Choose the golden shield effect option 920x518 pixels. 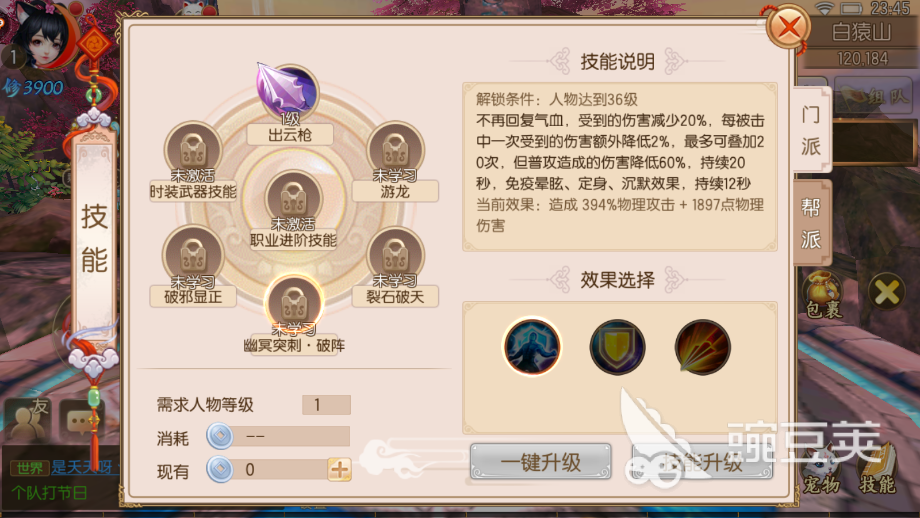coord(617,347)
